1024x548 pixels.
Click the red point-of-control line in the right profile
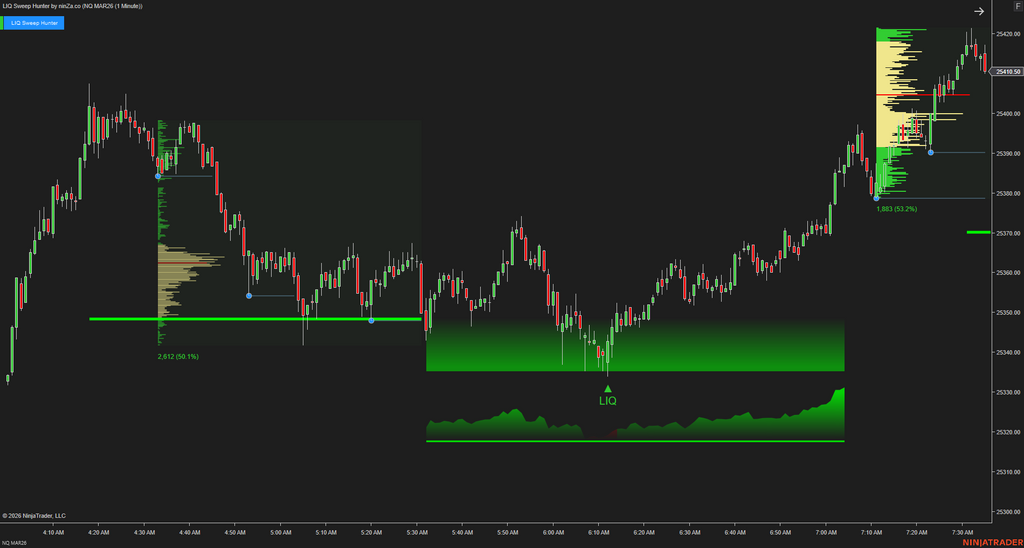click(x=923, y=95)
